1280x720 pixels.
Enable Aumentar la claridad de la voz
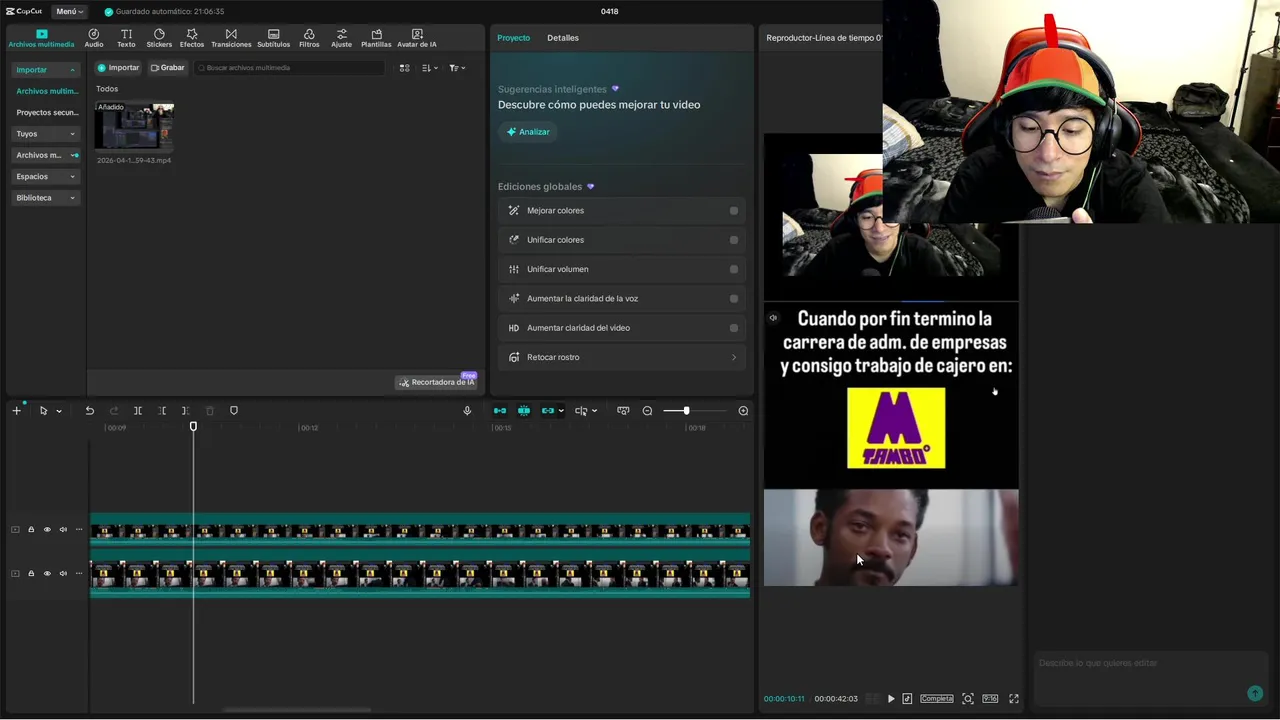point(734,299)
